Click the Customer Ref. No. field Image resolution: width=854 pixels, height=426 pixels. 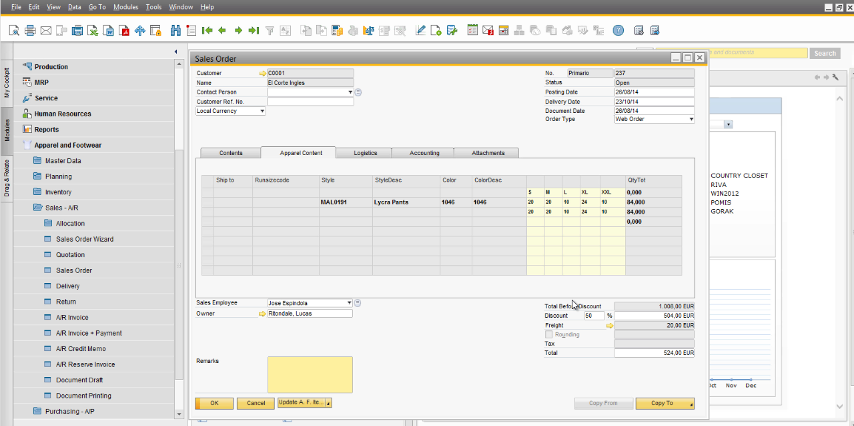tap(310, 101)
